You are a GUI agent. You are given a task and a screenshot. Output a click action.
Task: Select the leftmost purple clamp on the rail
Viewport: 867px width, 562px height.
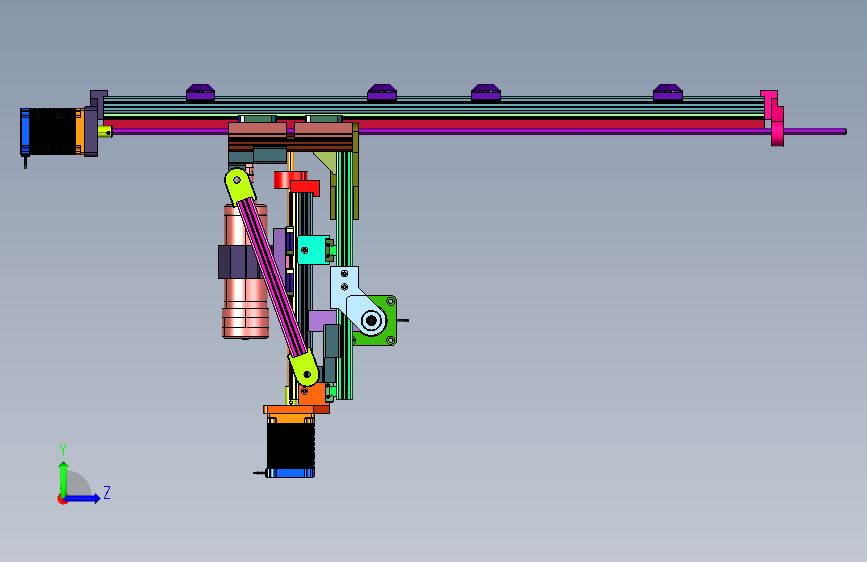(x=200, y=92)
